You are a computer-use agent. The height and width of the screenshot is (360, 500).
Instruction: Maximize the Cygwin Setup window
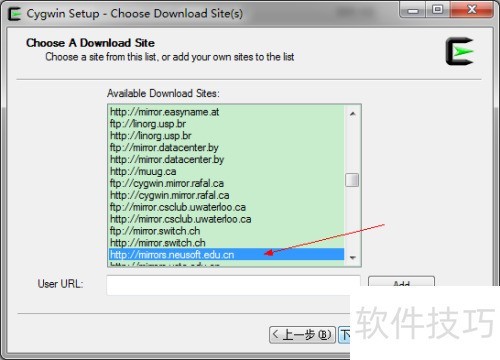[x=438, y=10]
